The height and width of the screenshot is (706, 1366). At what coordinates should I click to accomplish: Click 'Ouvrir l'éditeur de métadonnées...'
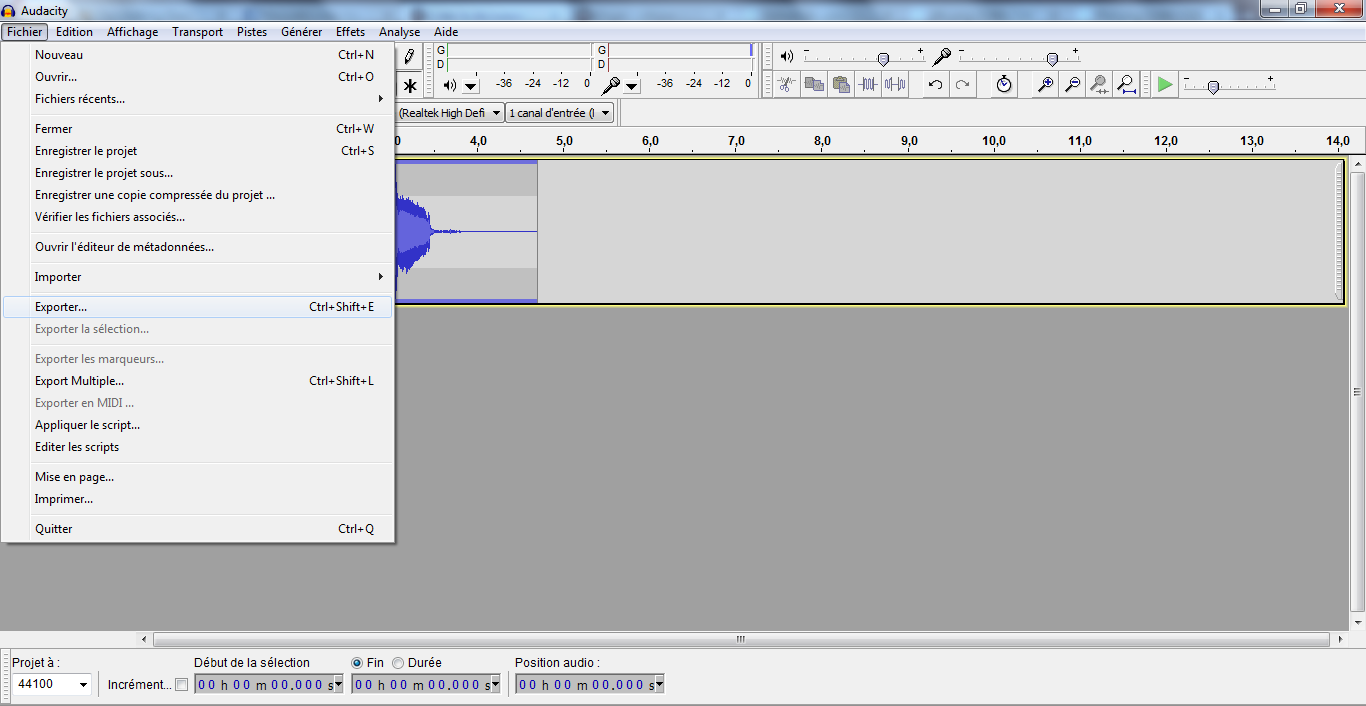tap(108, 247)
